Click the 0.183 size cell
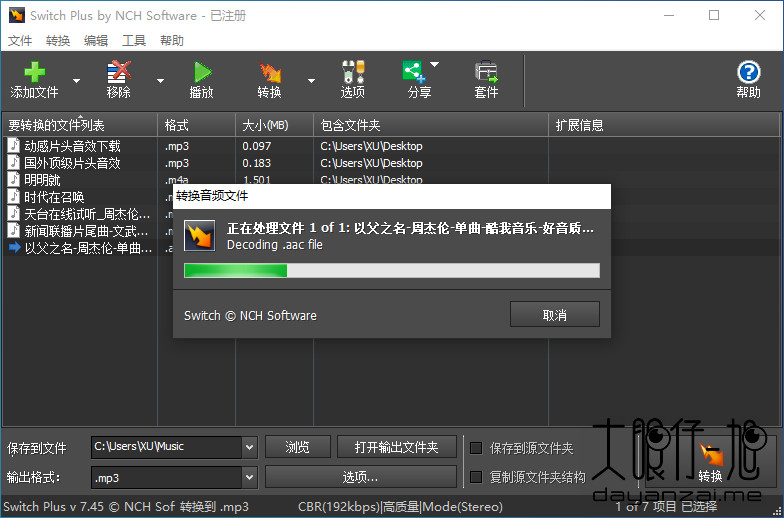This screenshot has width=784, height=518. pos(256,163)
